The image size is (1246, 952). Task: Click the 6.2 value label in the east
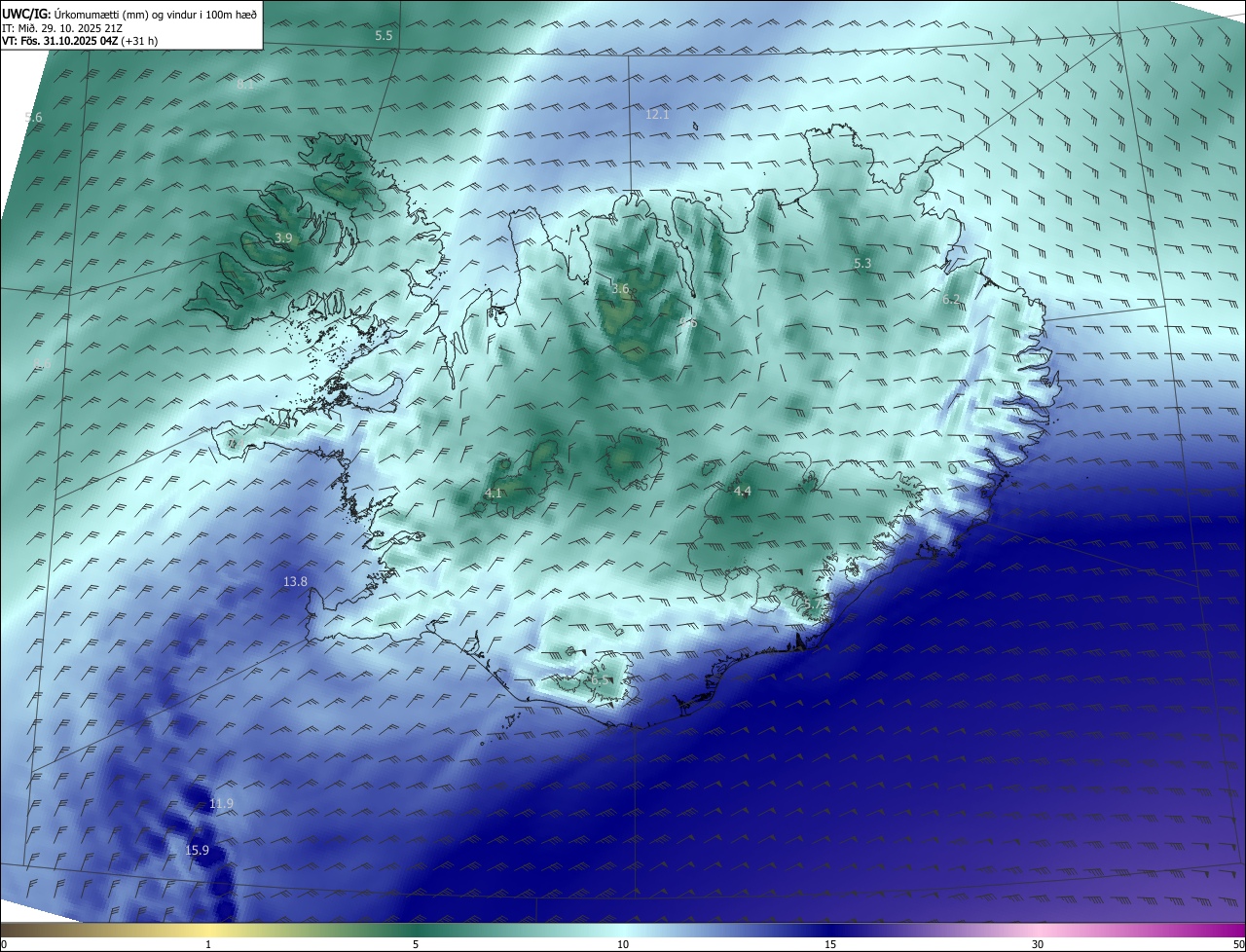951,300
